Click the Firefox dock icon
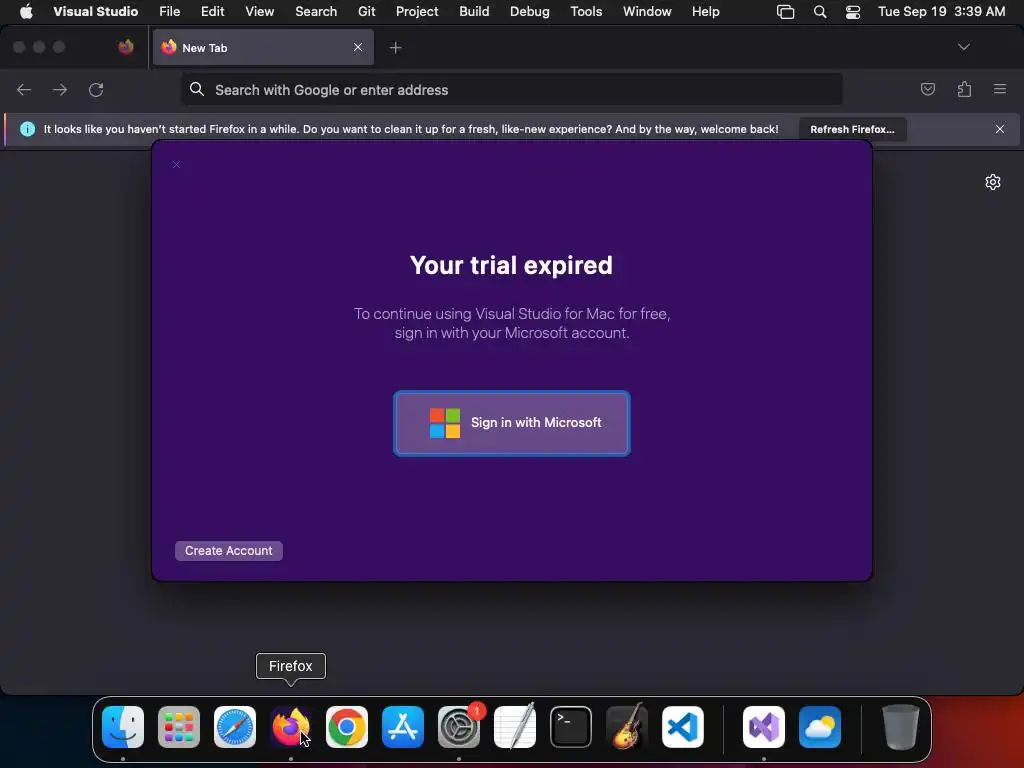Image resolution: width=1024 pixels, height=768 pixels. (291, 727)
